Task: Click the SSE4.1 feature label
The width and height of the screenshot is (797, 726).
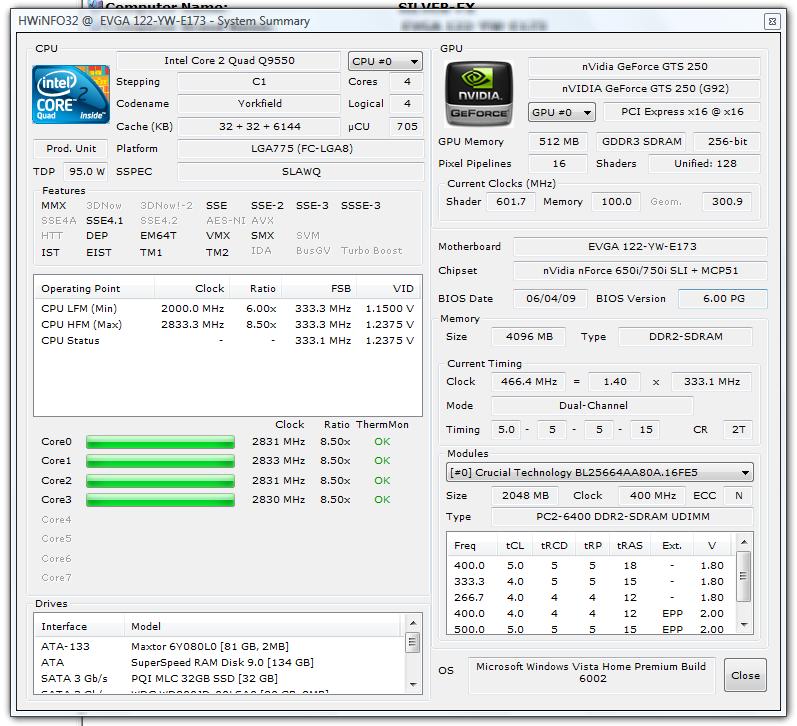Action: click(x=104, y=221)
